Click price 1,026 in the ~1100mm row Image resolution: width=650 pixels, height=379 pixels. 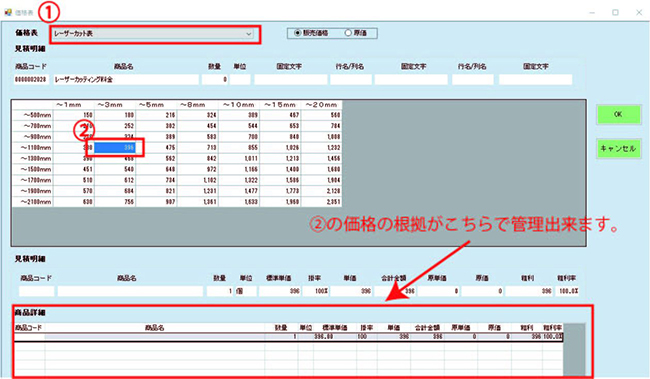280,148
